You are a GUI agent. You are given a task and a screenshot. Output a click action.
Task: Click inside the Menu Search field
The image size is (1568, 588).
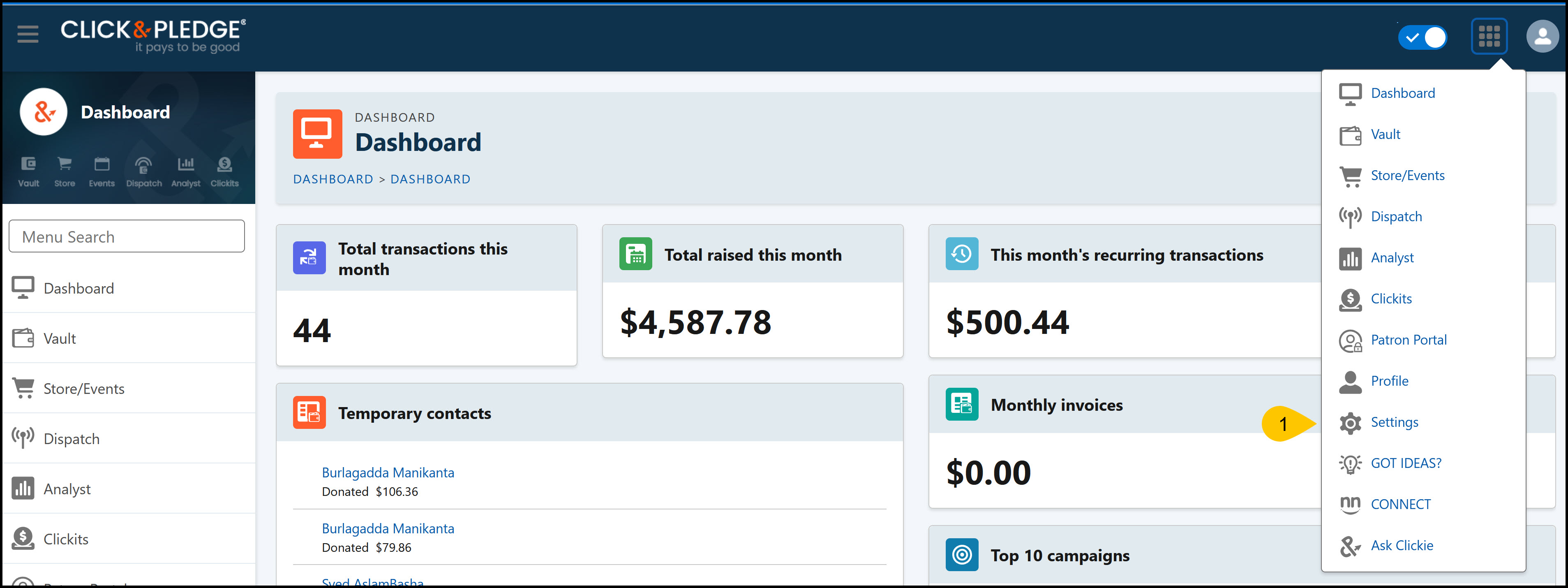127,236
